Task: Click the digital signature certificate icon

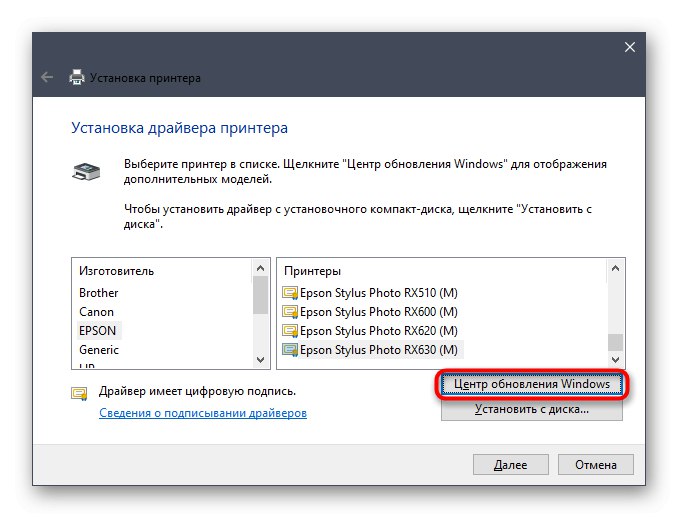Action: tap(79, 392)
